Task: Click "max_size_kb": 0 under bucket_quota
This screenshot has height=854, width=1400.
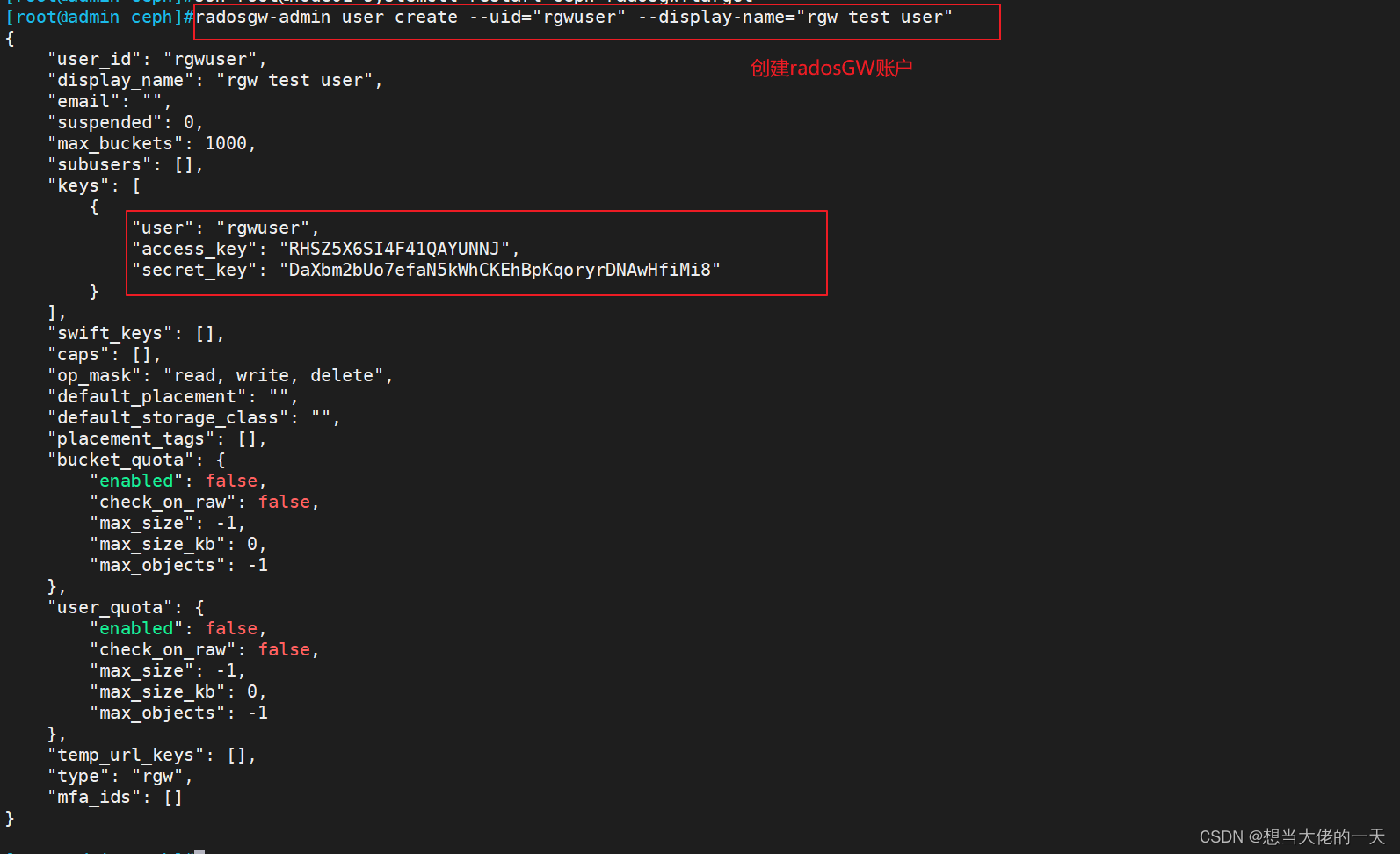Action: coord(178,544)
